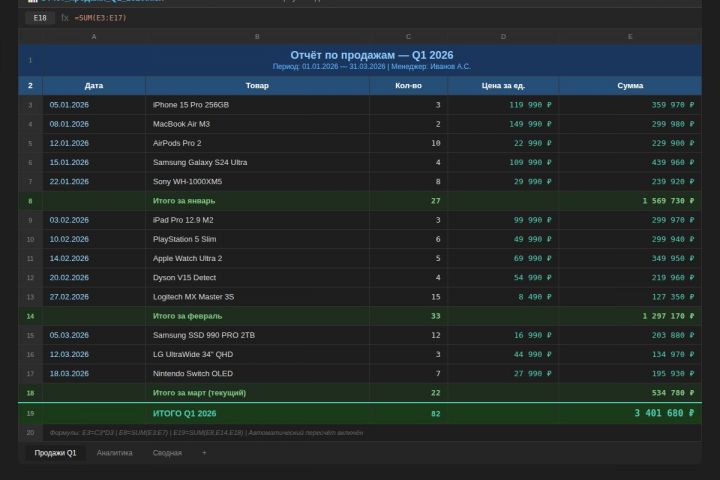Click the Кол-во column heading

pos(408,86)
